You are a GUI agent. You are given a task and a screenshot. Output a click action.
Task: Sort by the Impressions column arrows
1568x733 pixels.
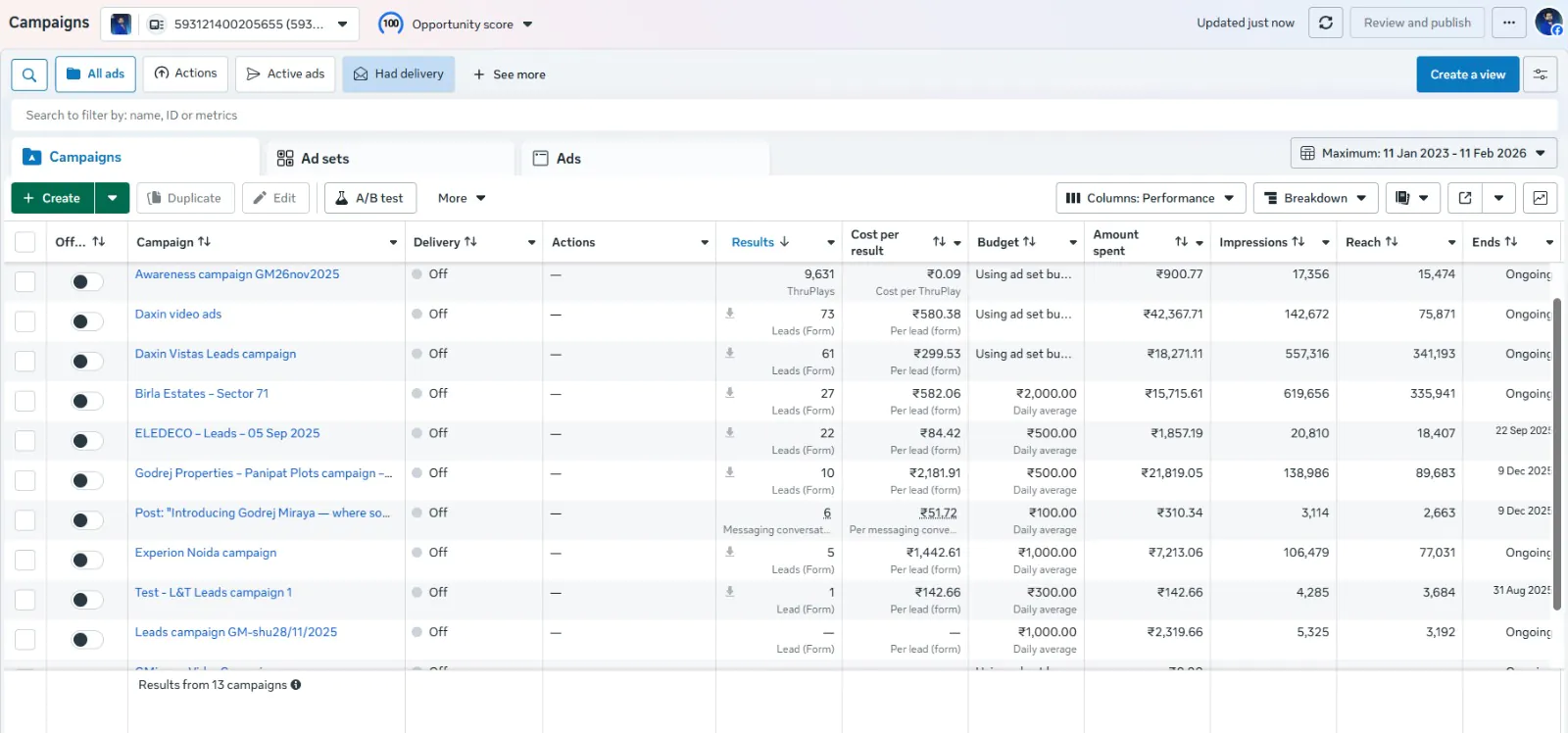coord(1298,242)
